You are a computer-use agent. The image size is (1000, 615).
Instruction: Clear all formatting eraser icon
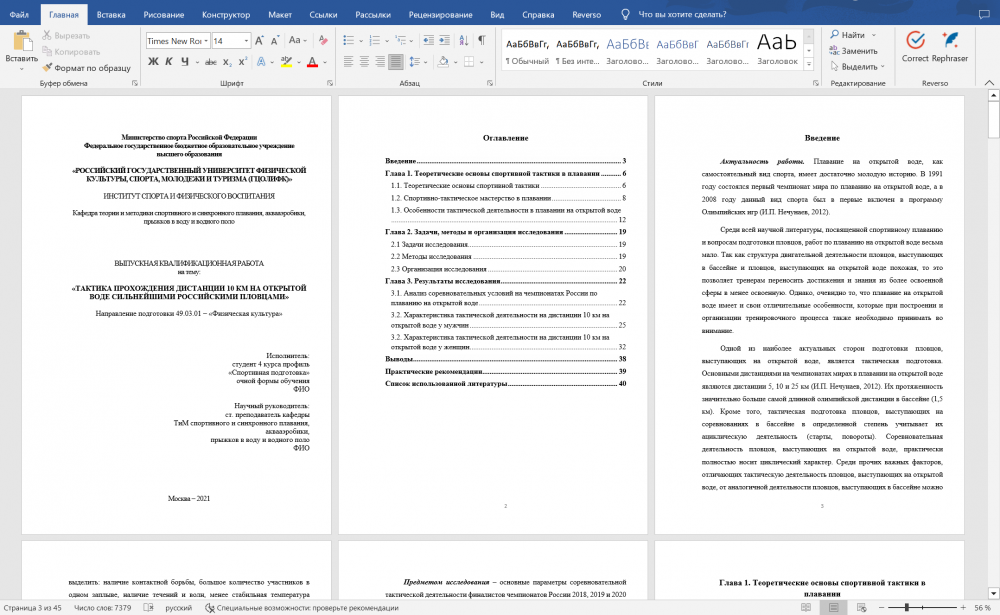pos(323,40)
